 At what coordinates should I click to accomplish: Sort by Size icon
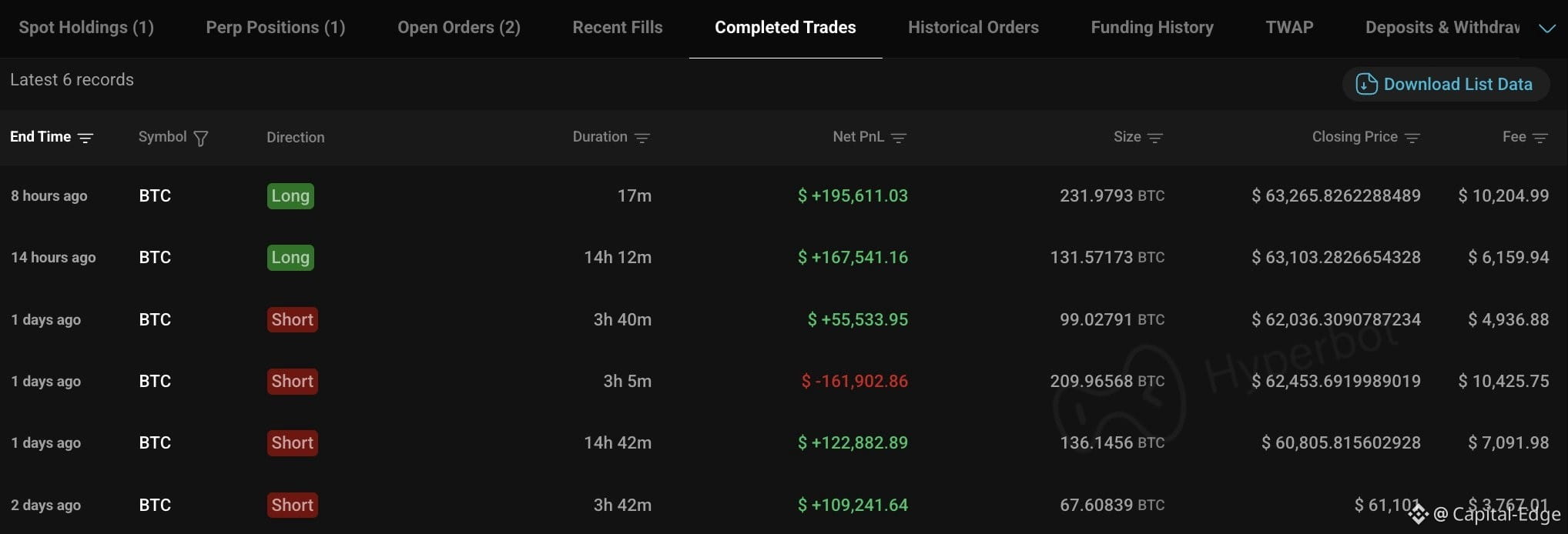(1155, 138)
